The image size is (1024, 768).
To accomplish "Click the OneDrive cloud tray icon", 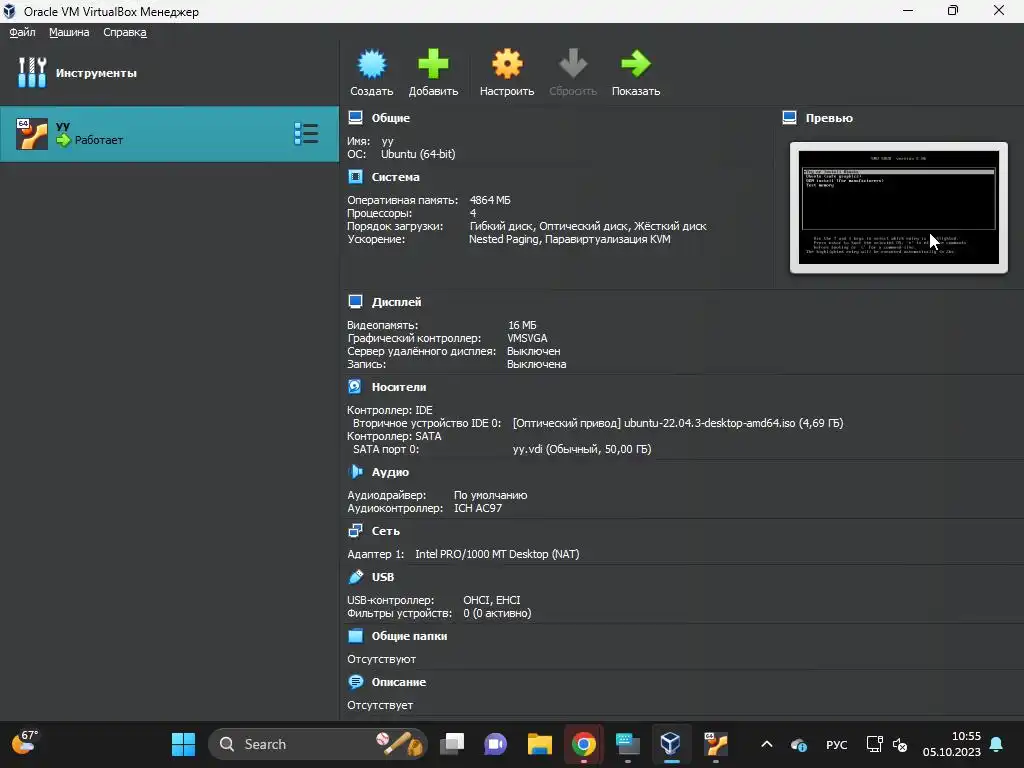I will pos(799,744).
